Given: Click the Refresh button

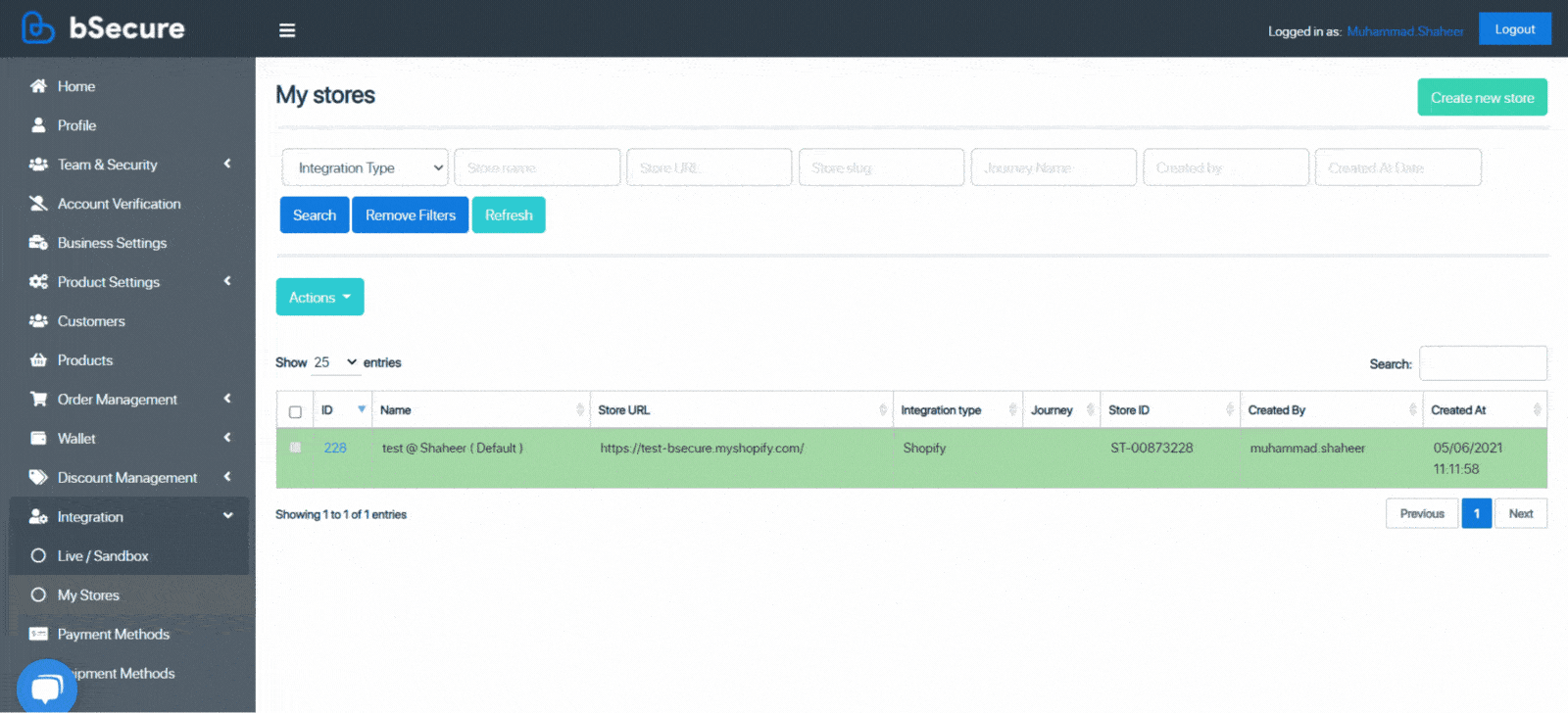Looking at the screenshot, I should pos(509,215).
